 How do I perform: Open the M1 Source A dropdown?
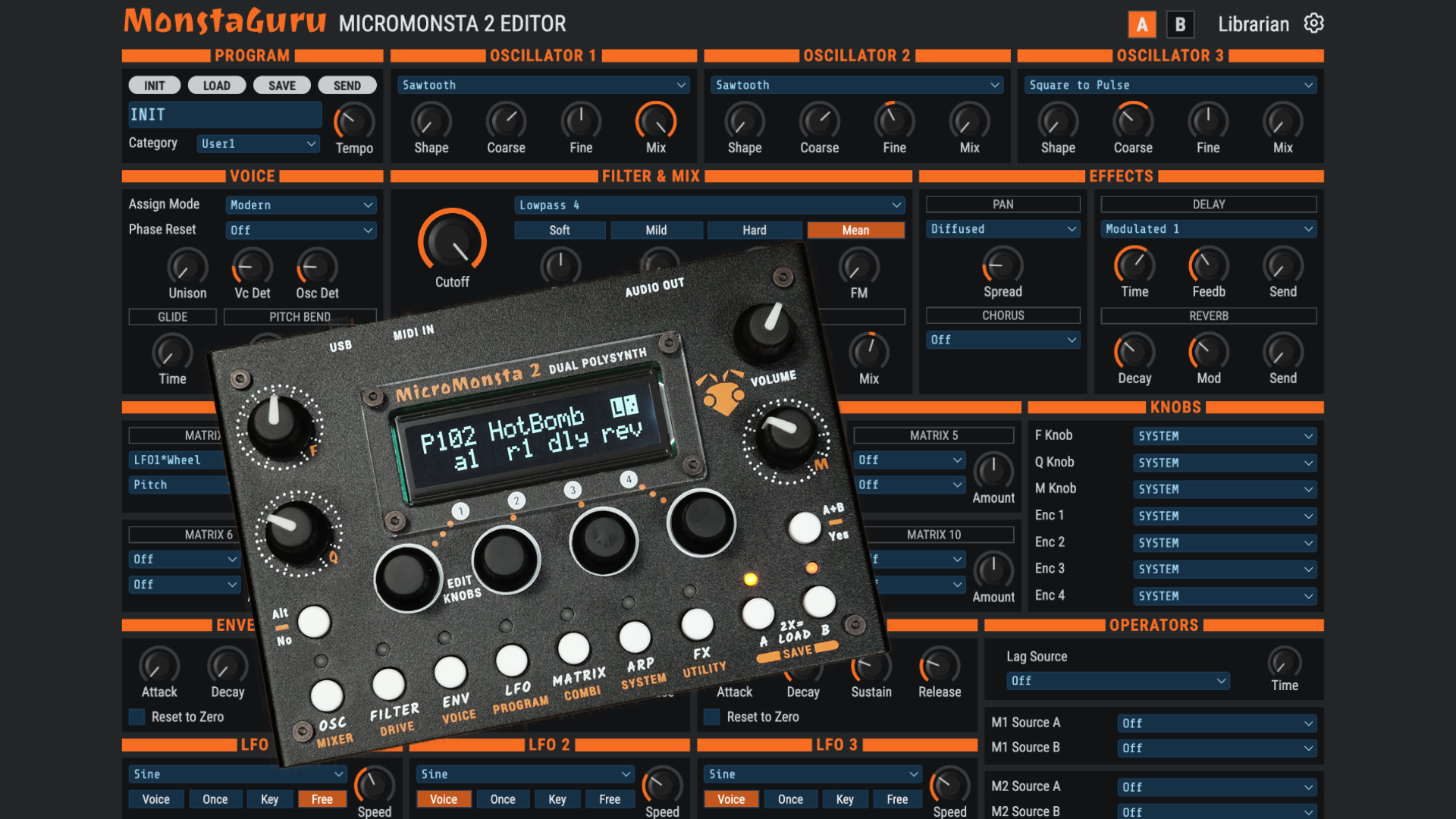pos(1217,723)
